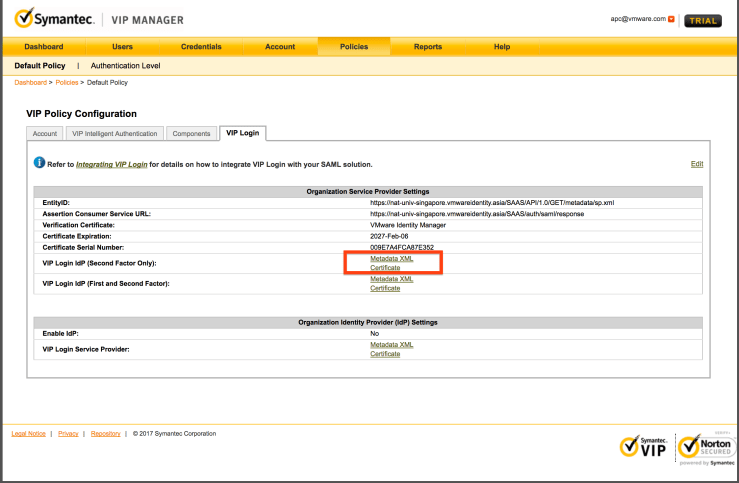This screenshot has height=483, width=739.
Task: Open the Dashboard menu
Action: point(44,47)
